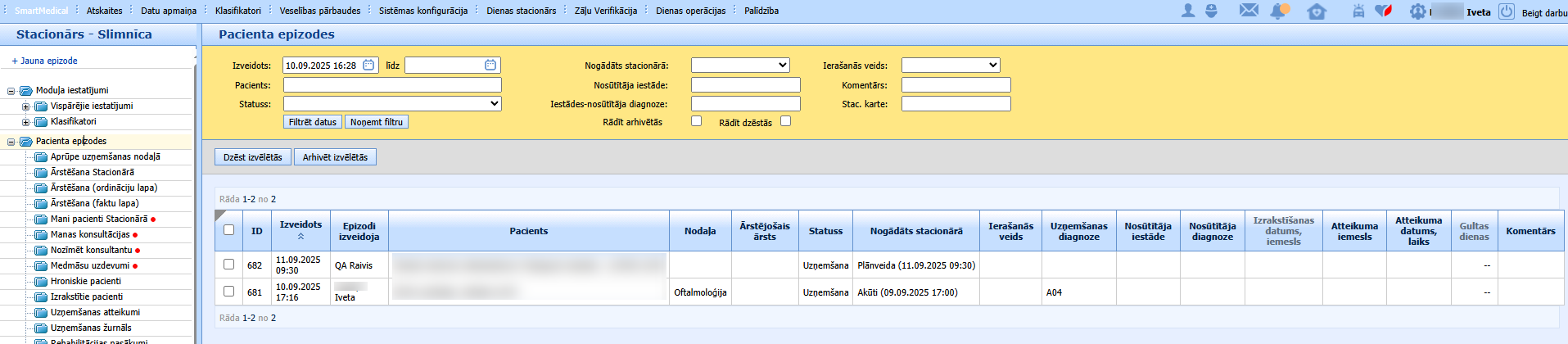Open the Atskaites menu
Screen dimensions: 1568x344
click(x=105, y=11)
